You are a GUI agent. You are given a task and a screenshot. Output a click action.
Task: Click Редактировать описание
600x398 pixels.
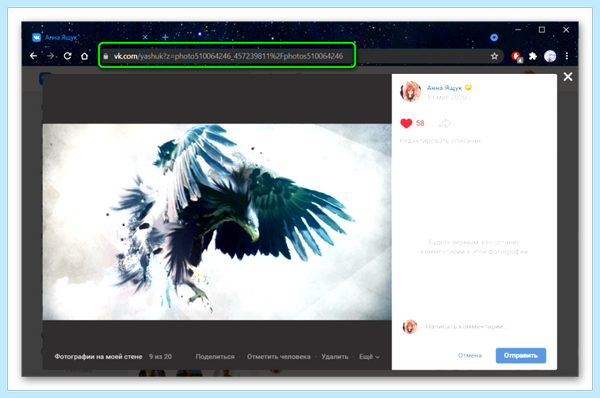(x=441, y=141)
